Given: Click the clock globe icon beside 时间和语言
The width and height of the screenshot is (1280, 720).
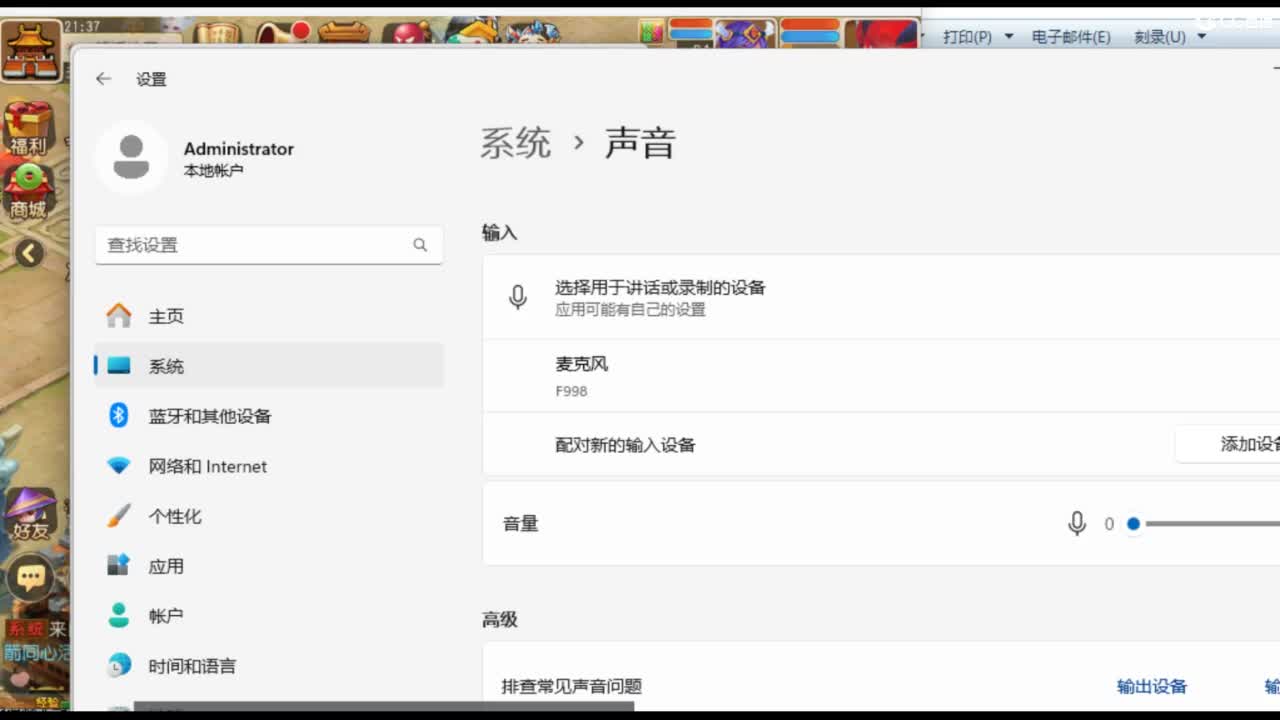Looking at the screenshot, I should [119, 666].
